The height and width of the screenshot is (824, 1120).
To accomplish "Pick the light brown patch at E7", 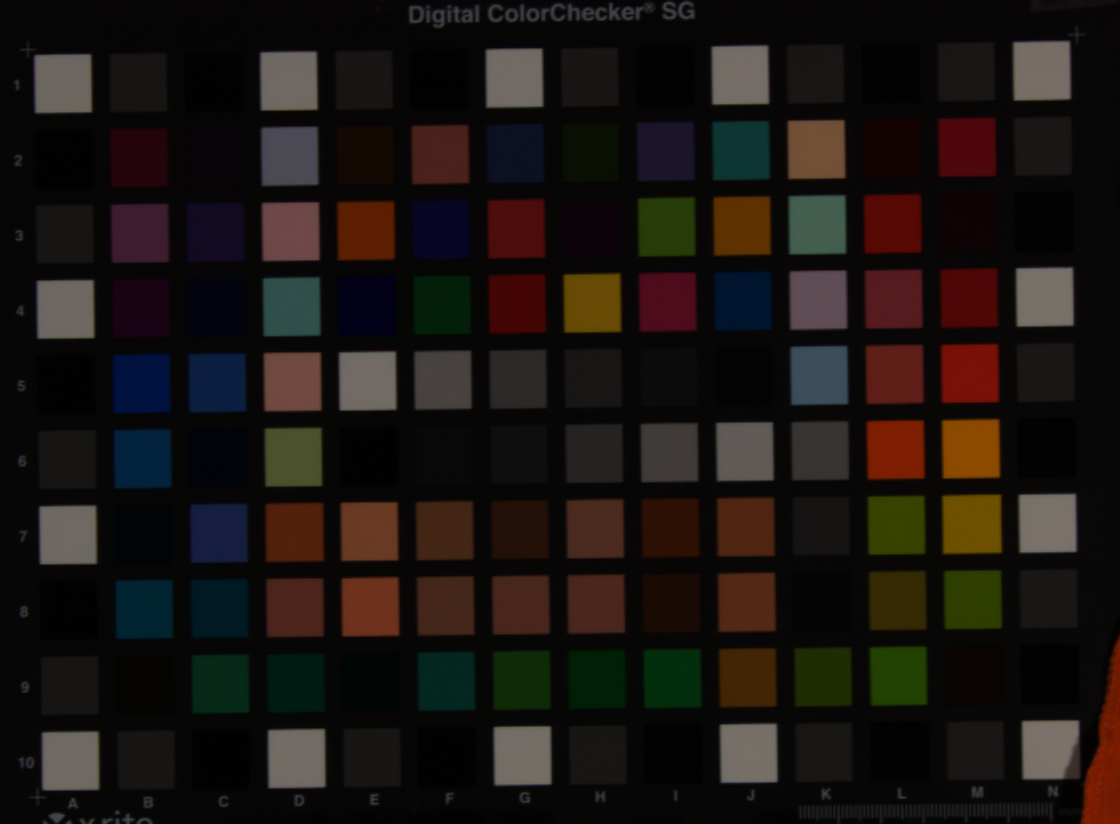I will [x=369, y=531].
